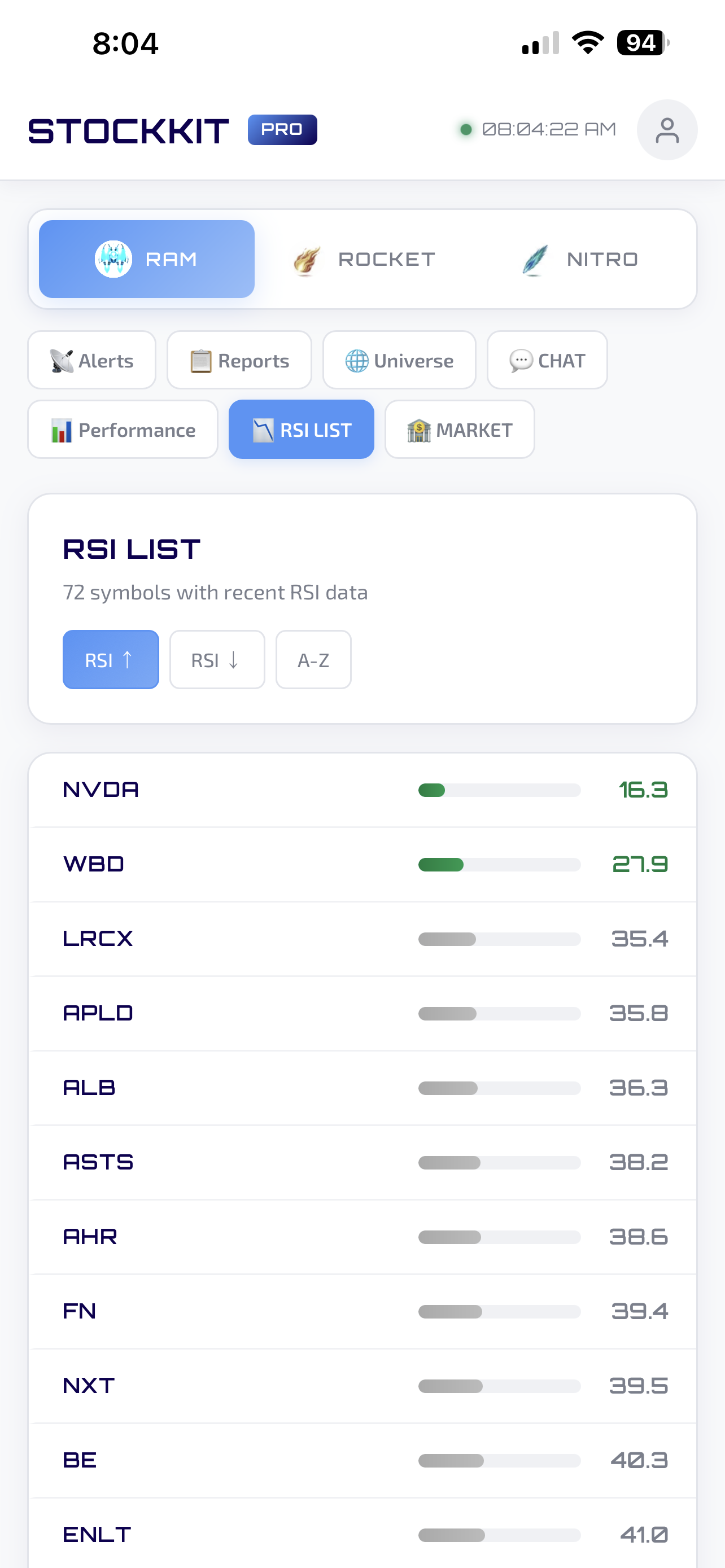The height and width of the screenshot is (1568, 725).
Task: Select the PRO badge next to STOCKKIT
Action: pyautogui.click(x=282, y=130)
